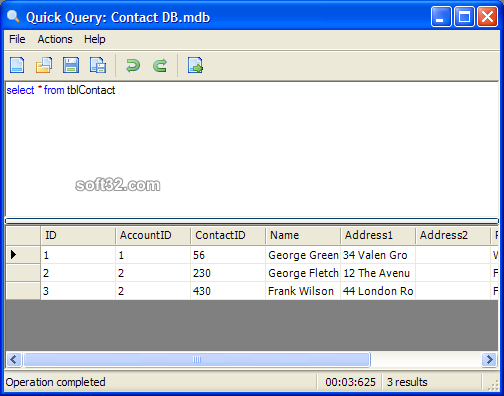Sort by the Name column header

click(x=303, y=235)
